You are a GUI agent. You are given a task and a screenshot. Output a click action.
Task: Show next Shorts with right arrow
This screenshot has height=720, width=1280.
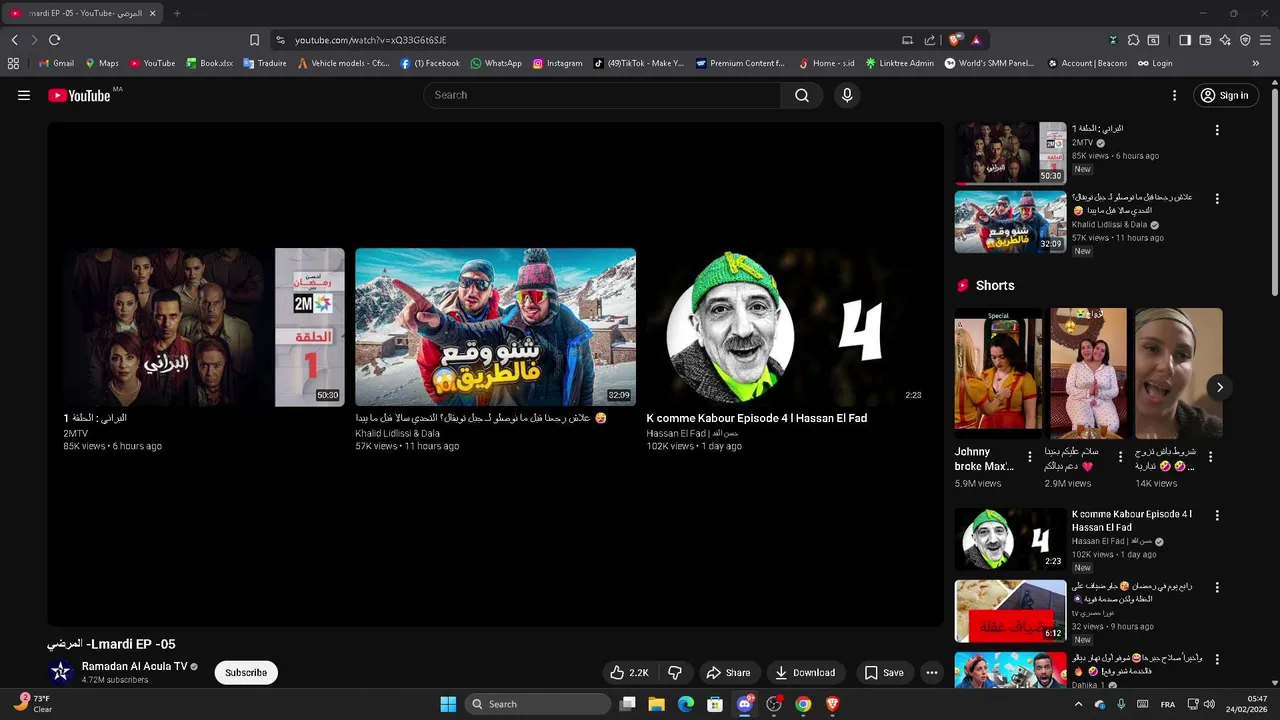click(x=1219, y=387)
